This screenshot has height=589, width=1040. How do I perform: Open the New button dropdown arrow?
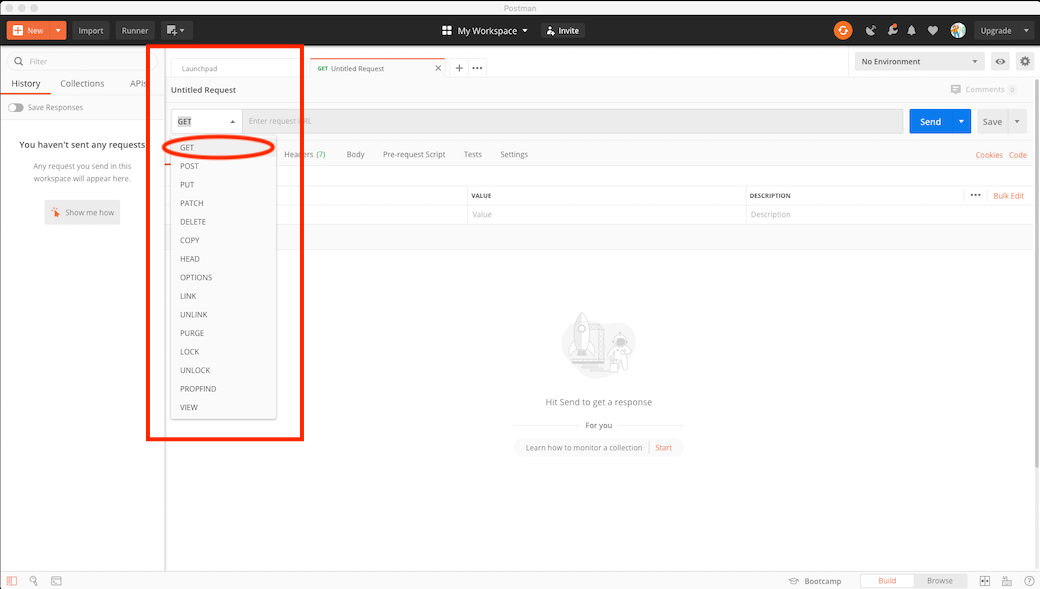pos(58,31)
